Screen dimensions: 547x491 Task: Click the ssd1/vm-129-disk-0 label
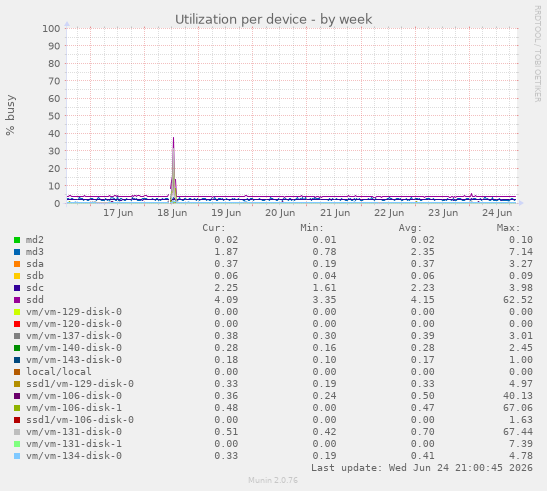[80, 384]
